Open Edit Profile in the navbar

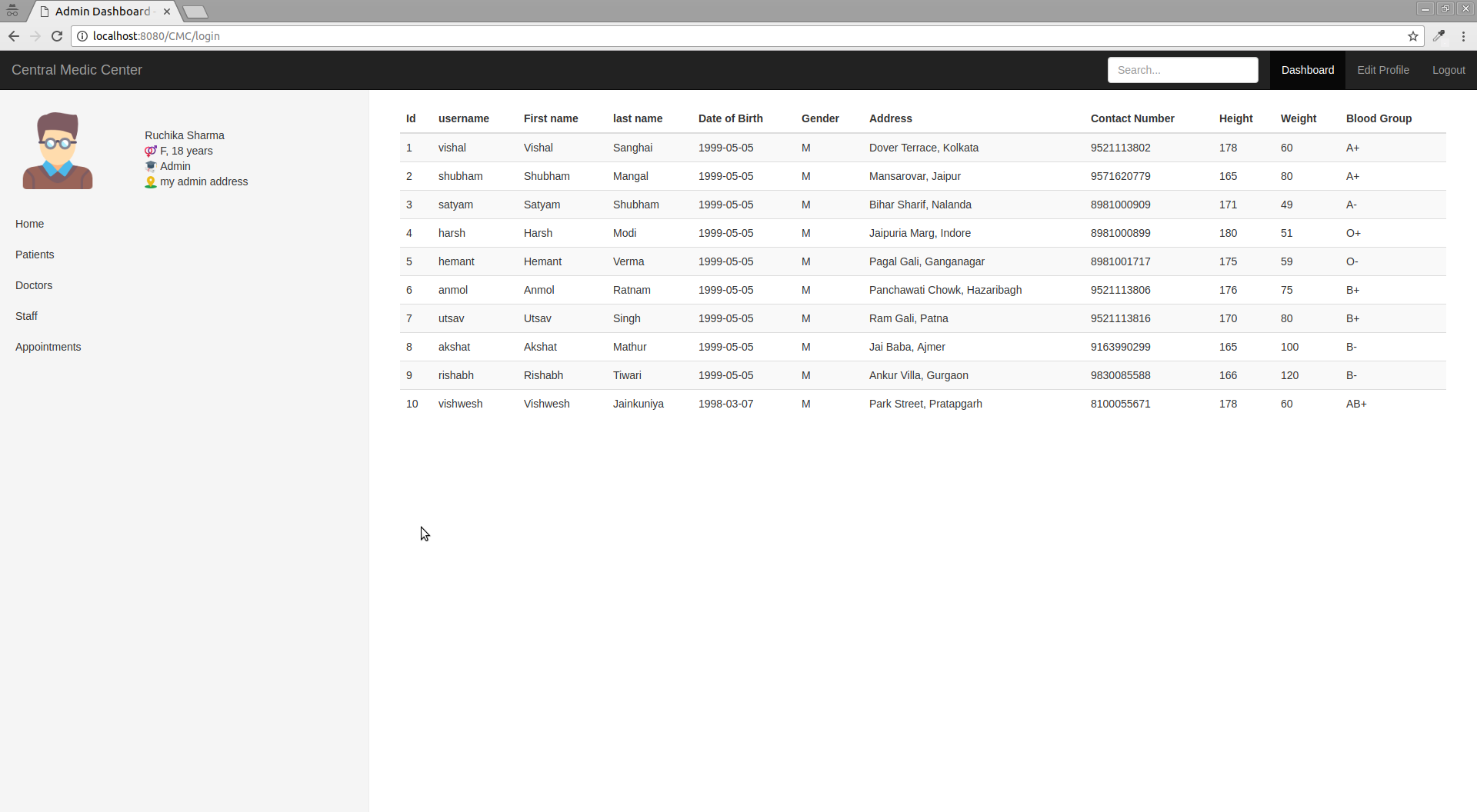(x=1382, y=70)
